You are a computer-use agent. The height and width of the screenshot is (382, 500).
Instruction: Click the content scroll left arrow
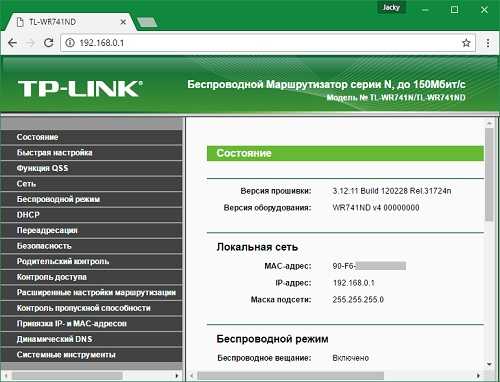tap(191, 376)
